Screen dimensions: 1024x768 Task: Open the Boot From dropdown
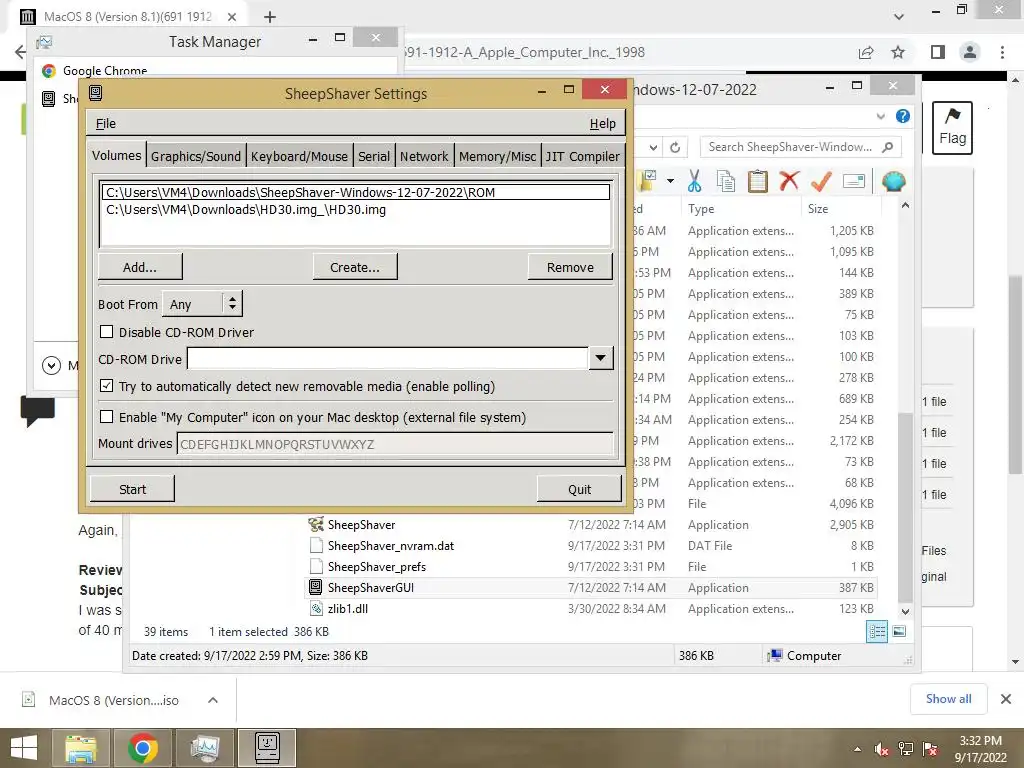tap(202, 304)
